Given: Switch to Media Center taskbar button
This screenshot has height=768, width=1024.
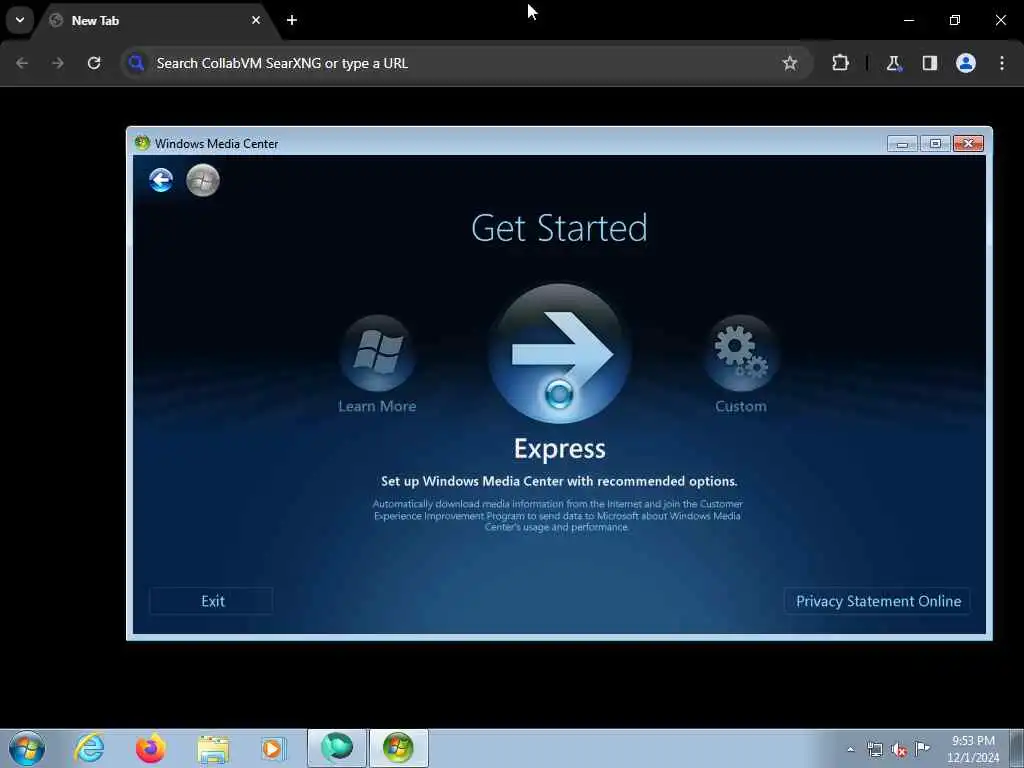Looking at the screenshot, I should tap(398, 748).
